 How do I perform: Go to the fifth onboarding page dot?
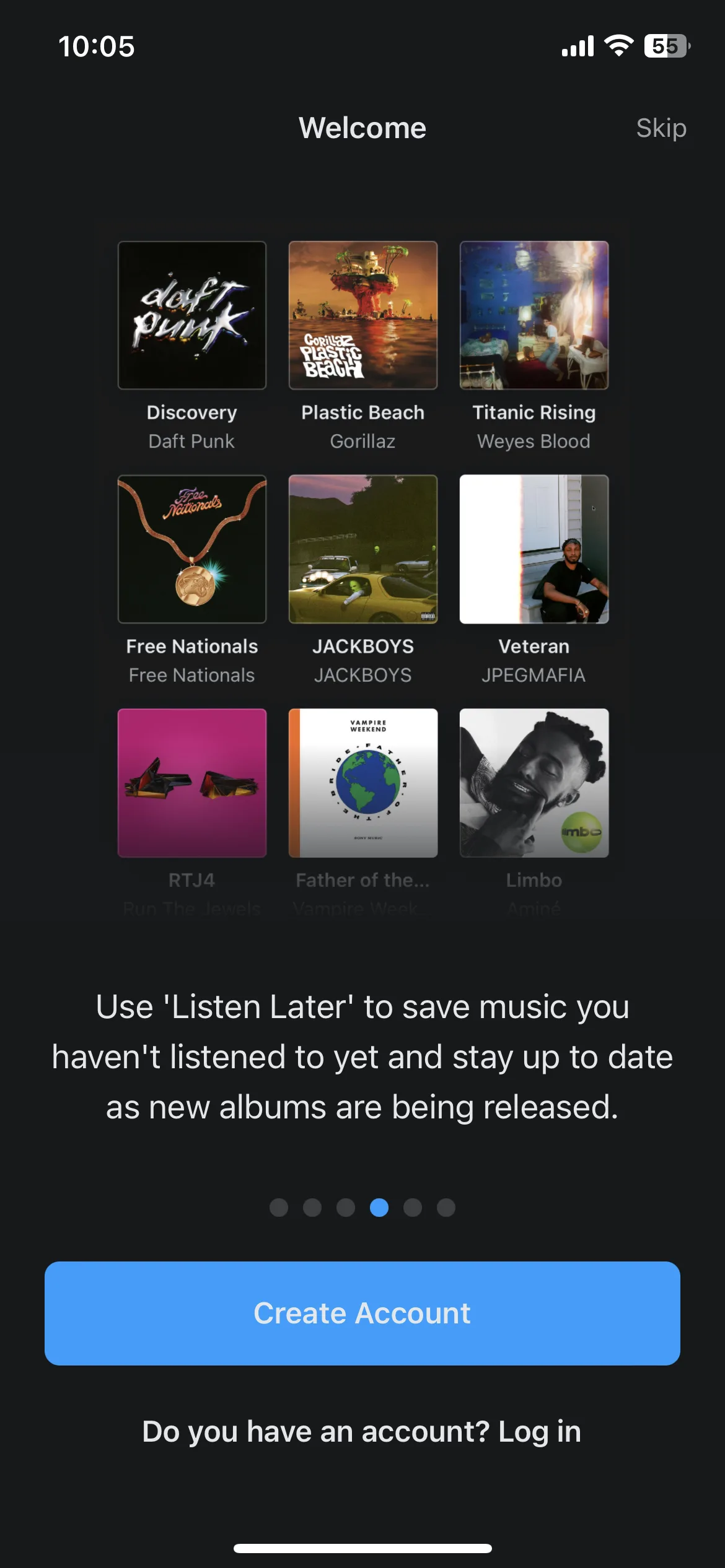413,1208
